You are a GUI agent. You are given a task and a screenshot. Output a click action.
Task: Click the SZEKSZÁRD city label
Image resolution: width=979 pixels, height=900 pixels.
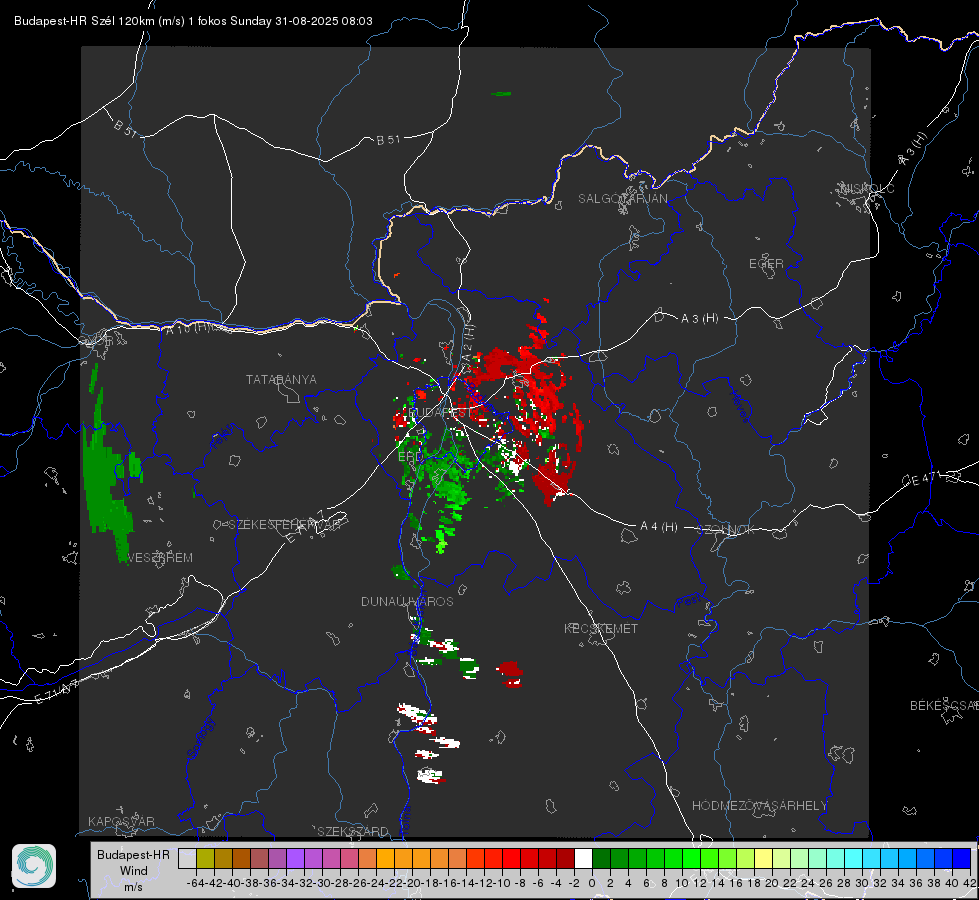tap(353, 831)
